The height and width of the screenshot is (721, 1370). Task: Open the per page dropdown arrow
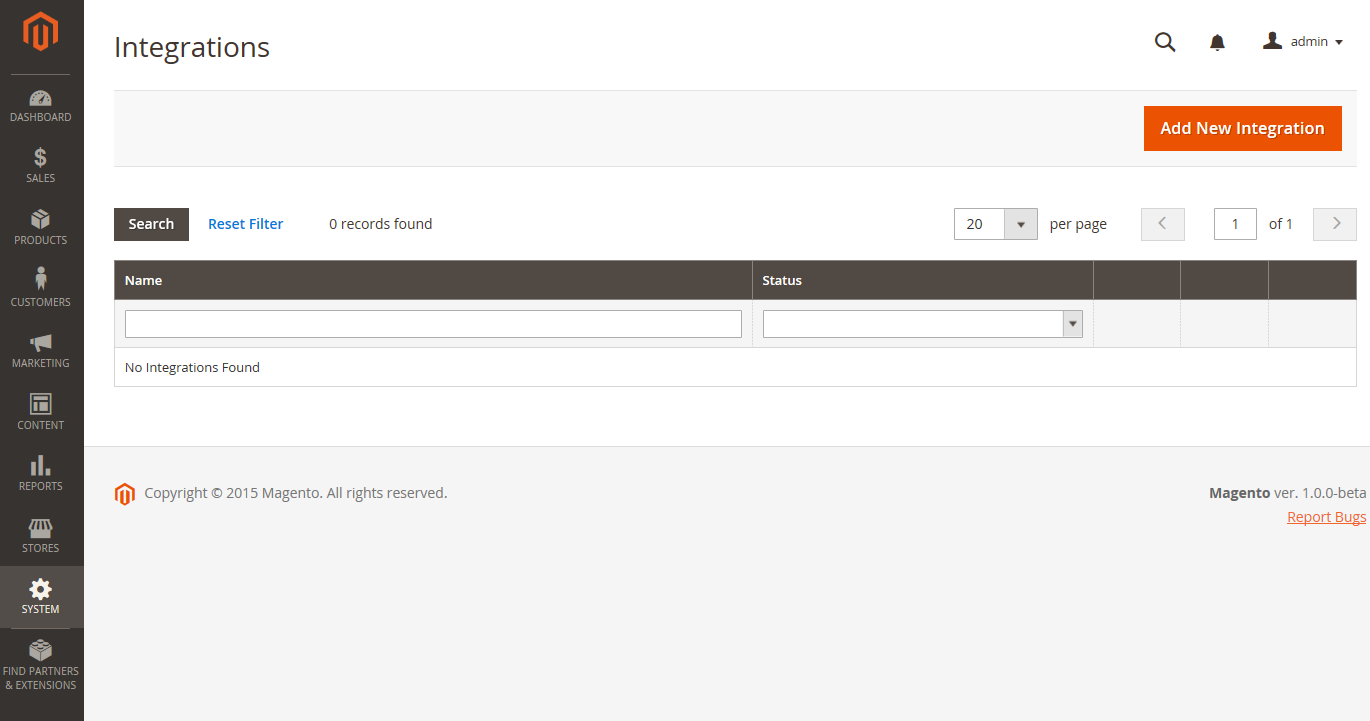click(1021, 224)
